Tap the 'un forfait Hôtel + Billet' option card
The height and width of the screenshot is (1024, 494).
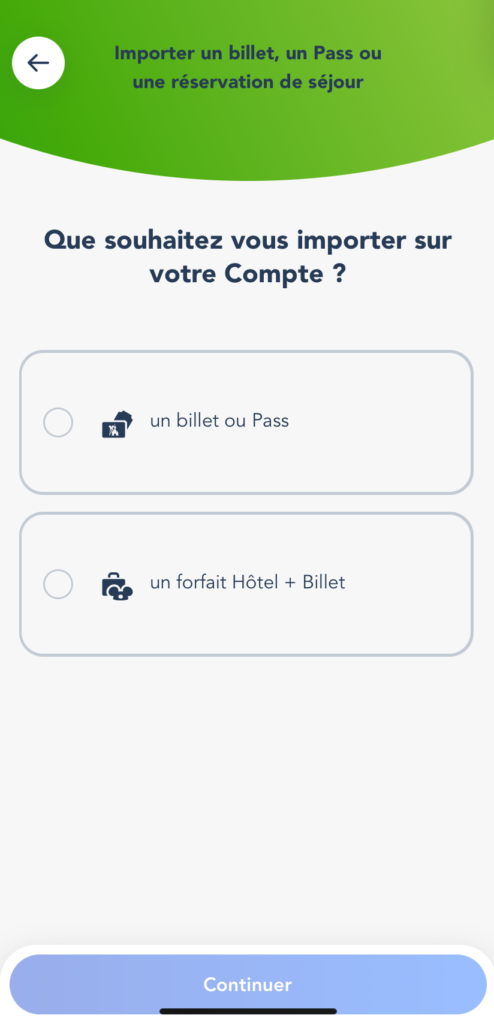[246, 584]
